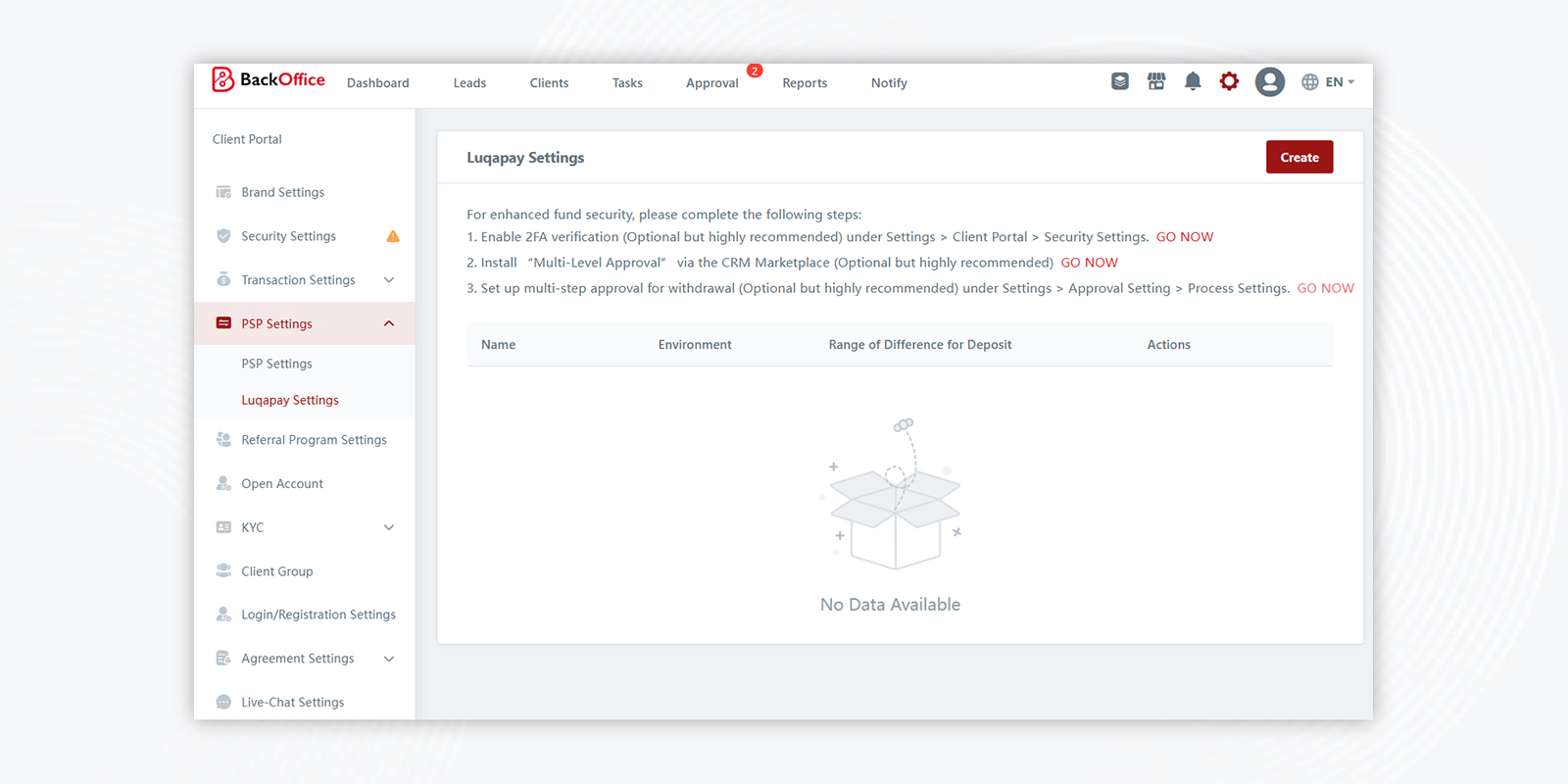Click the BackOffice logo
1568x784 pixels.
(269, 80)
